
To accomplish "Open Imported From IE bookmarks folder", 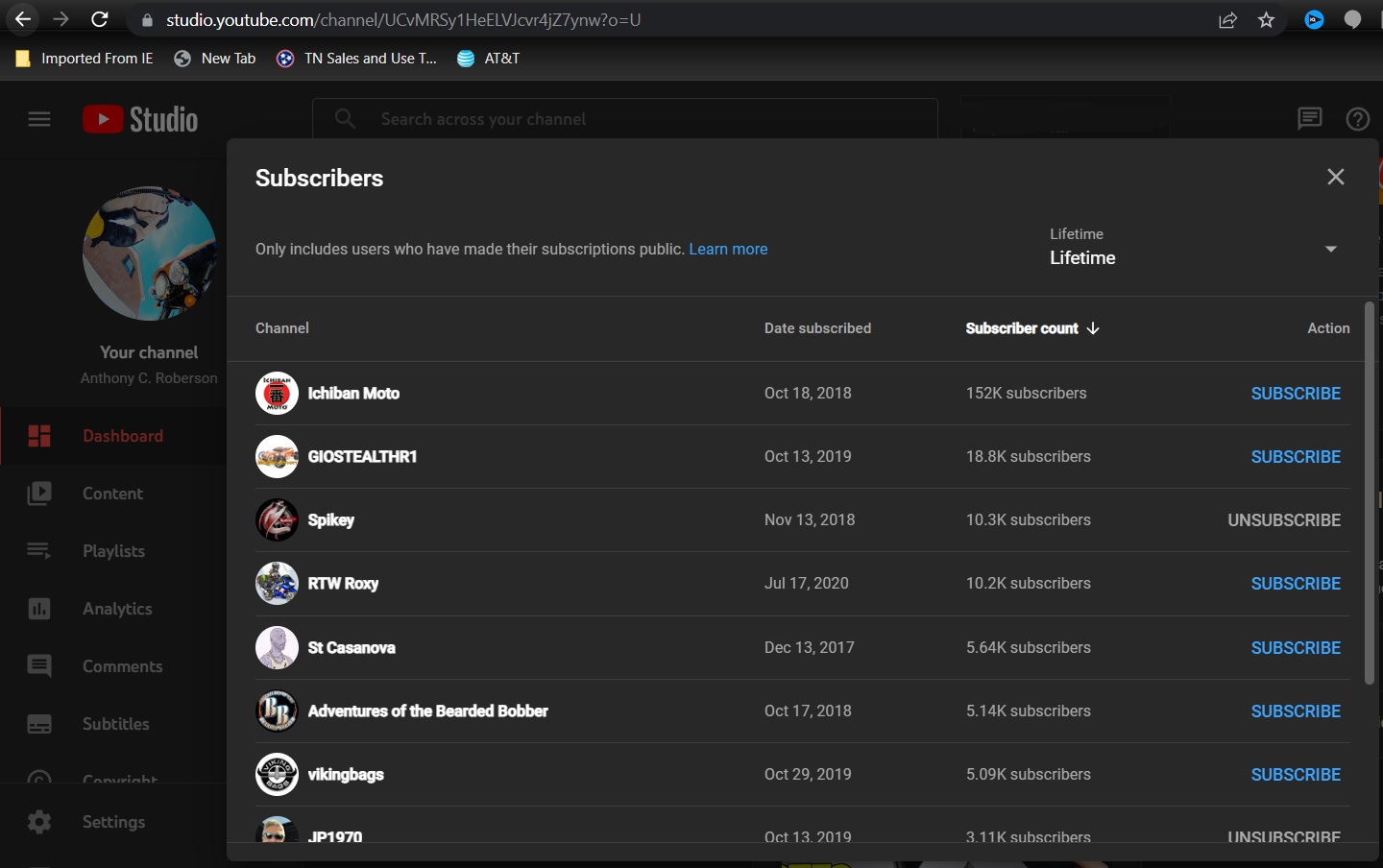I will (85, 59).
